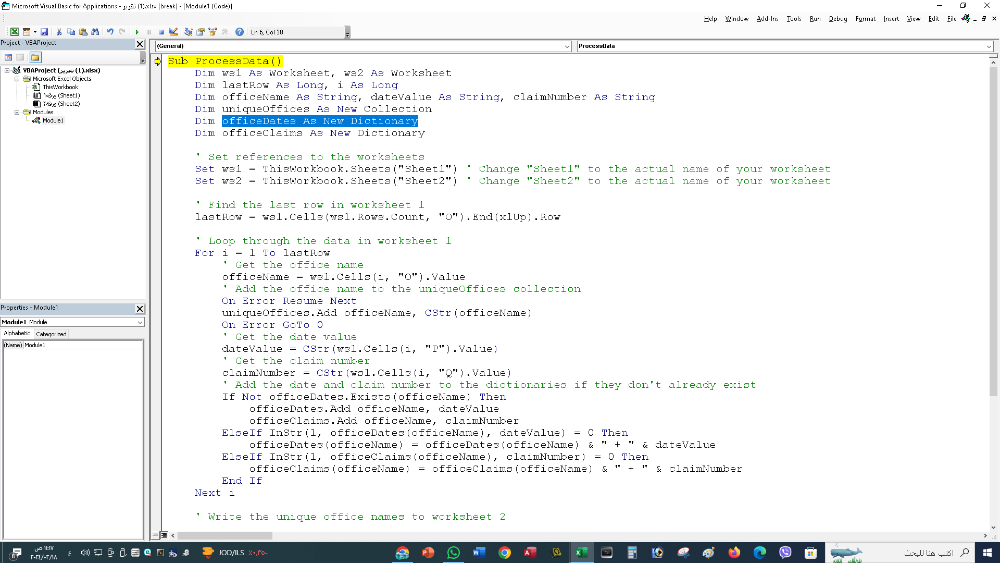Viewport: 1000px width, 563px height.
Task: Click the 'Sub ProcessData()' line
Action: pyautogui.click(x=224, y=61)
